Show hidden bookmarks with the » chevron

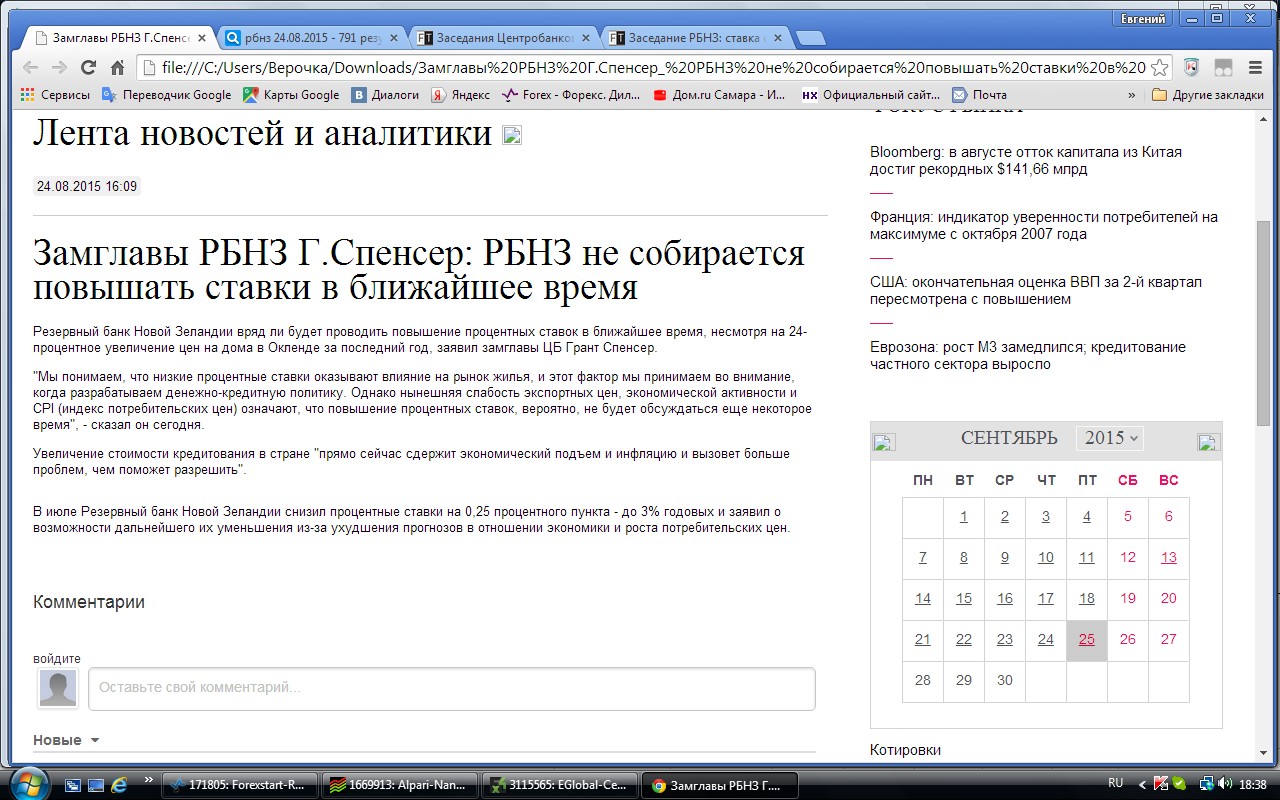click(x=1132, y=95)
